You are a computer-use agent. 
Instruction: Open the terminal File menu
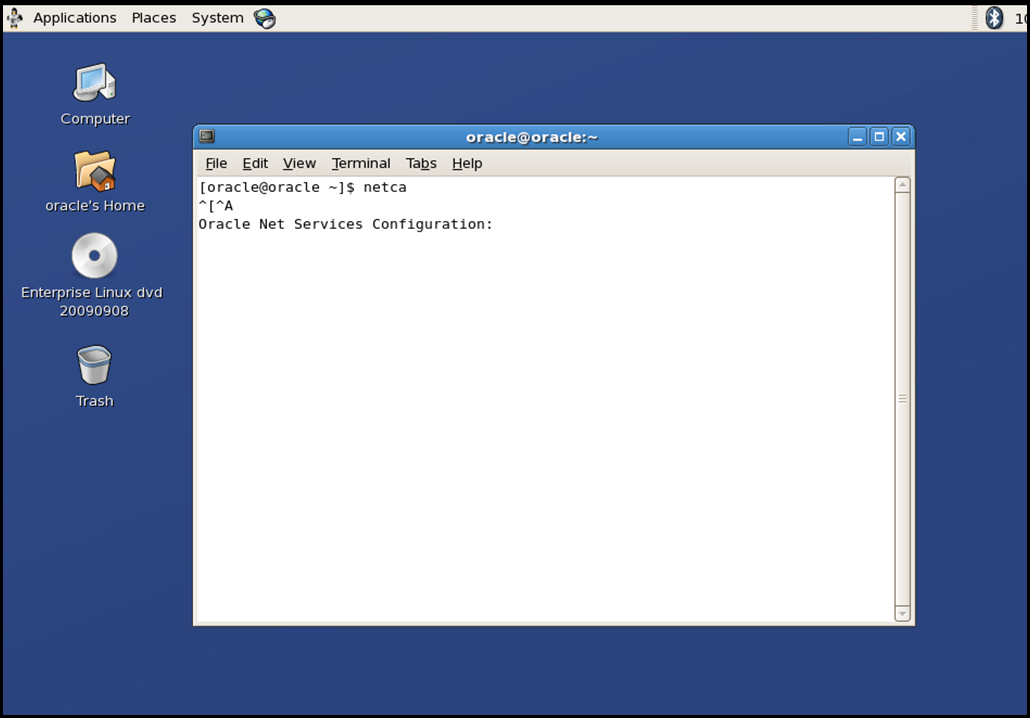(x=216, y=163)
